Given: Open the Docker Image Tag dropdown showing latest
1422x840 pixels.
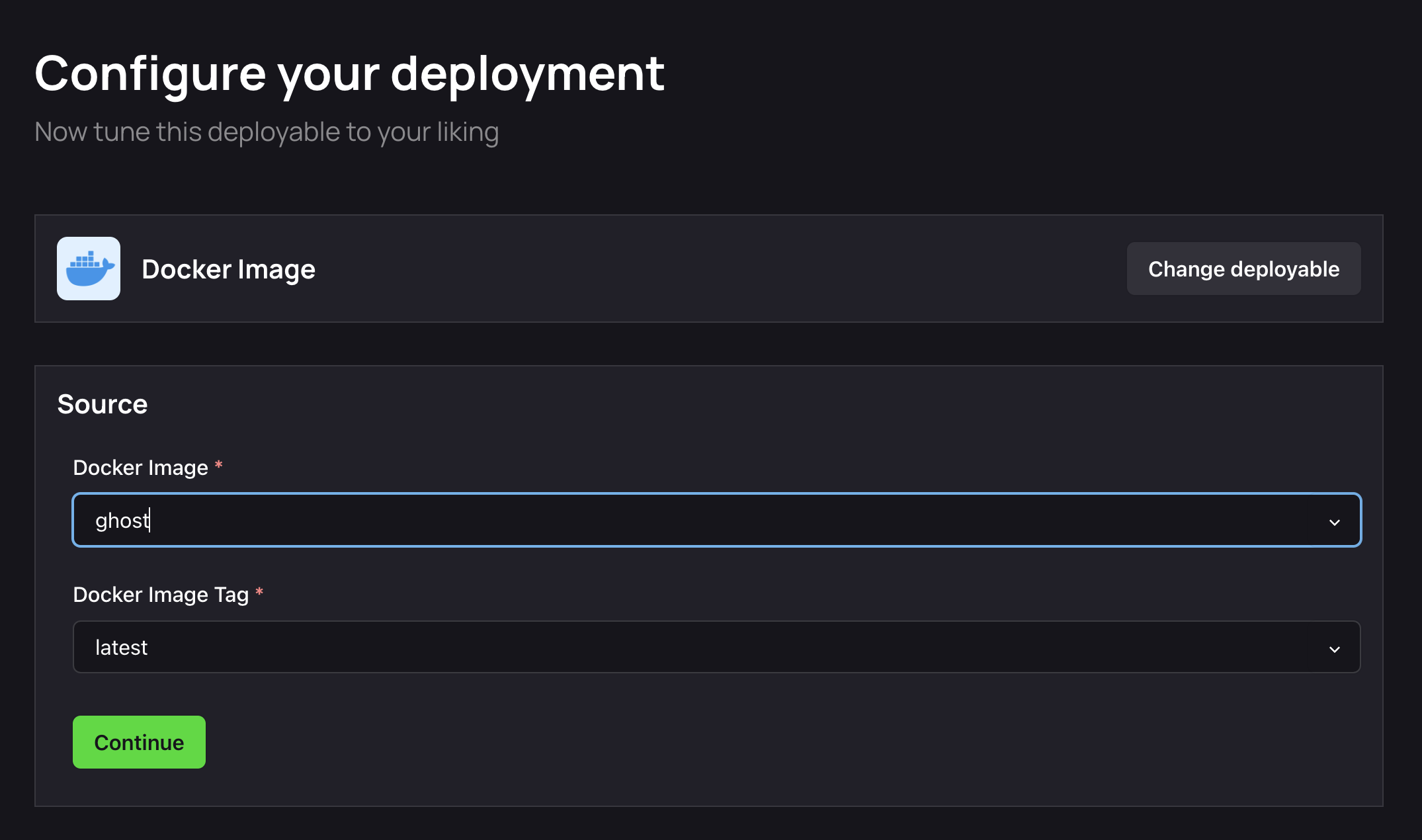Looking at the screenshot, I should 717,647.
